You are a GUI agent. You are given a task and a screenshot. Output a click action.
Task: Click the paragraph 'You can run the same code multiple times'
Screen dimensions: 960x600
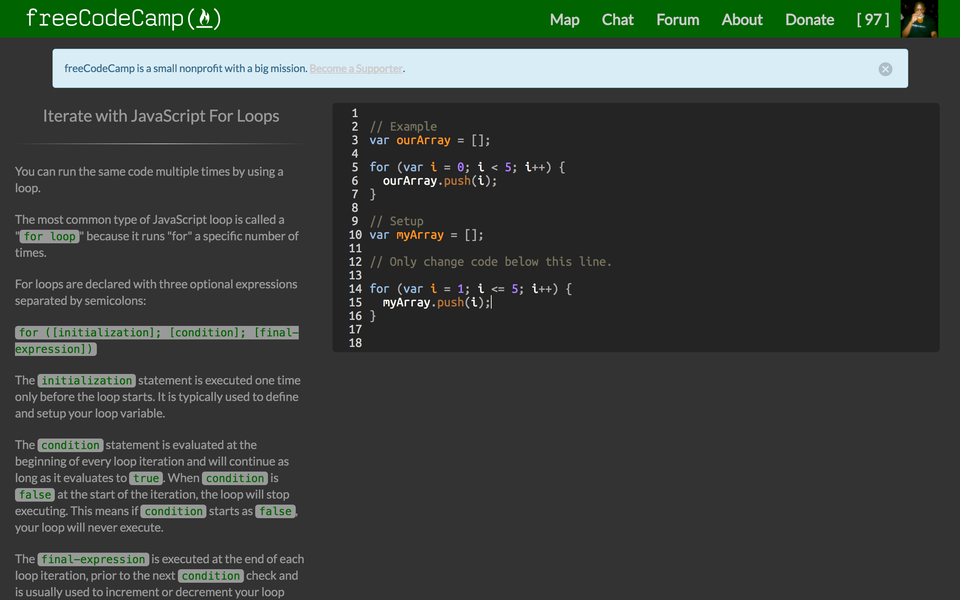(x=149, y=179)
